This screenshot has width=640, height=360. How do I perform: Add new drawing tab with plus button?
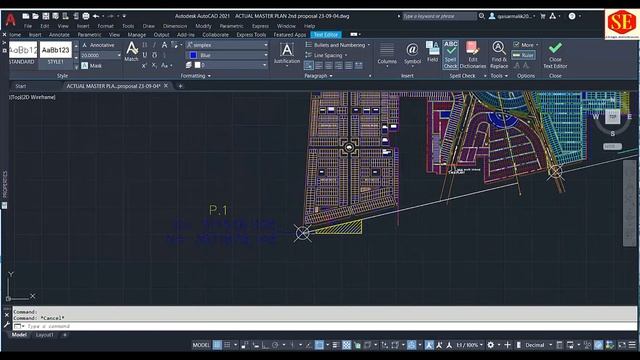pos(180,86)
